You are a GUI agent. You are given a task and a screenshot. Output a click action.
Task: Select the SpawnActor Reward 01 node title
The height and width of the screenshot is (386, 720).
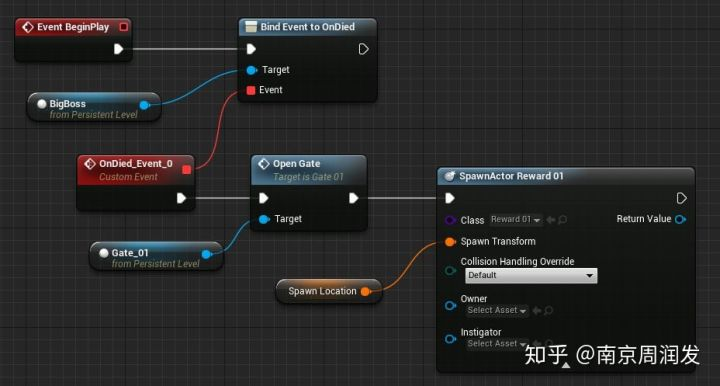pos(511,176)
